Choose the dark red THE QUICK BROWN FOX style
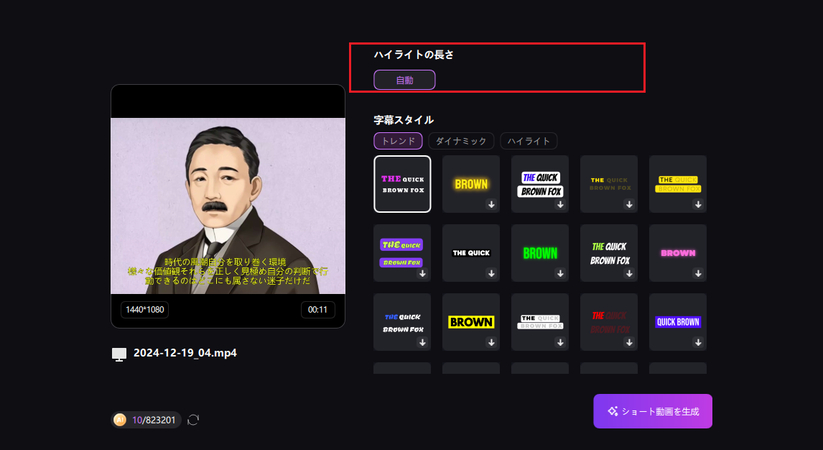This screenshot has width=823, height=450. [x=609, y=322]
